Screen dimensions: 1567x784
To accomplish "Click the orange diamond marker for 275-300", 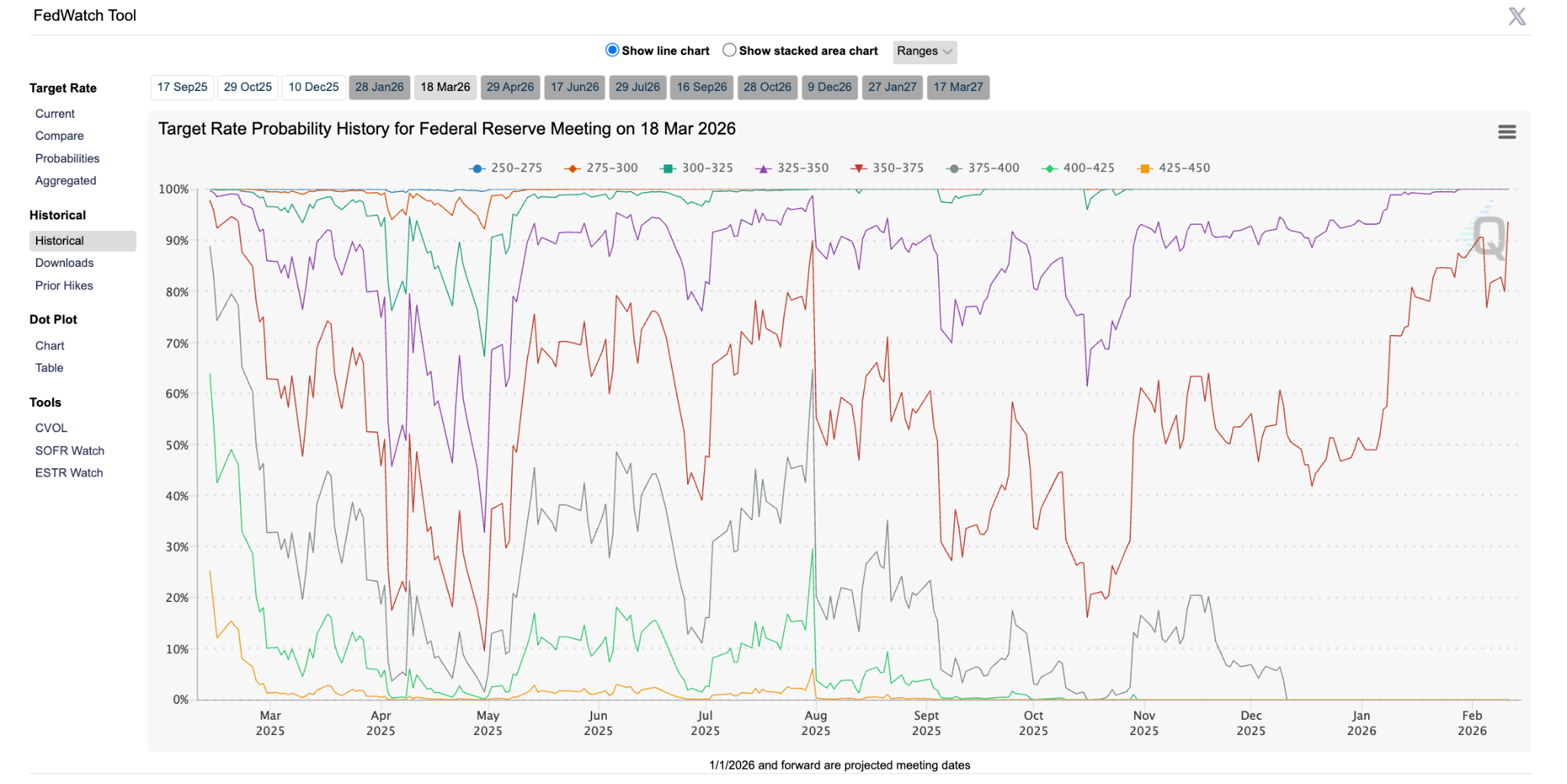I will point(571,168).
